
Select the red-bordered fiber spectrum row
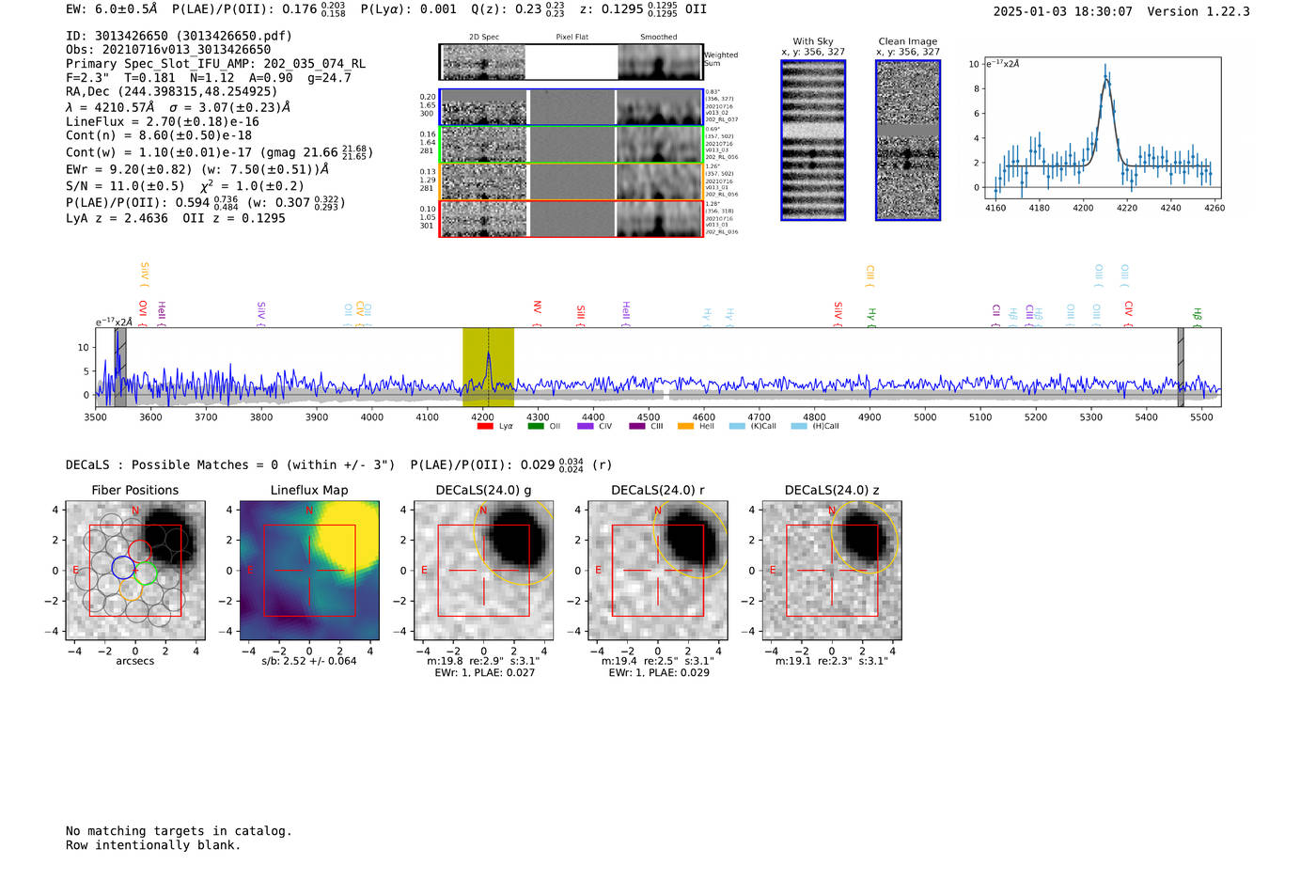click(x=572, y=219)
